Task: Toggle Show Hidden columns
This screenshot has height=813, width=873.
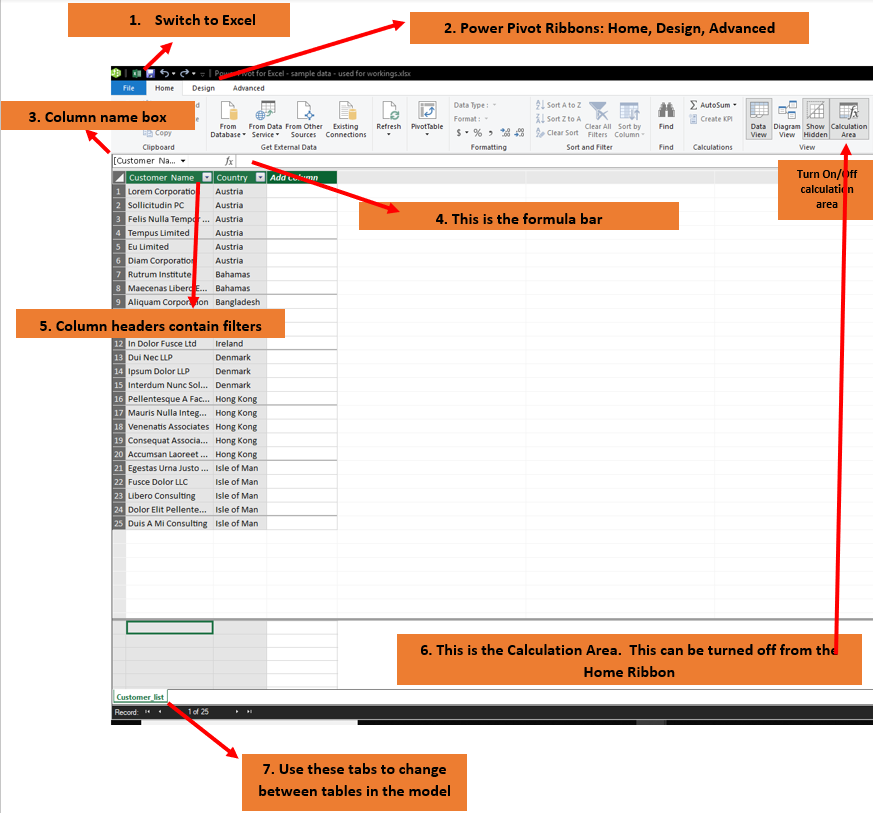Action: coord(816,119)
